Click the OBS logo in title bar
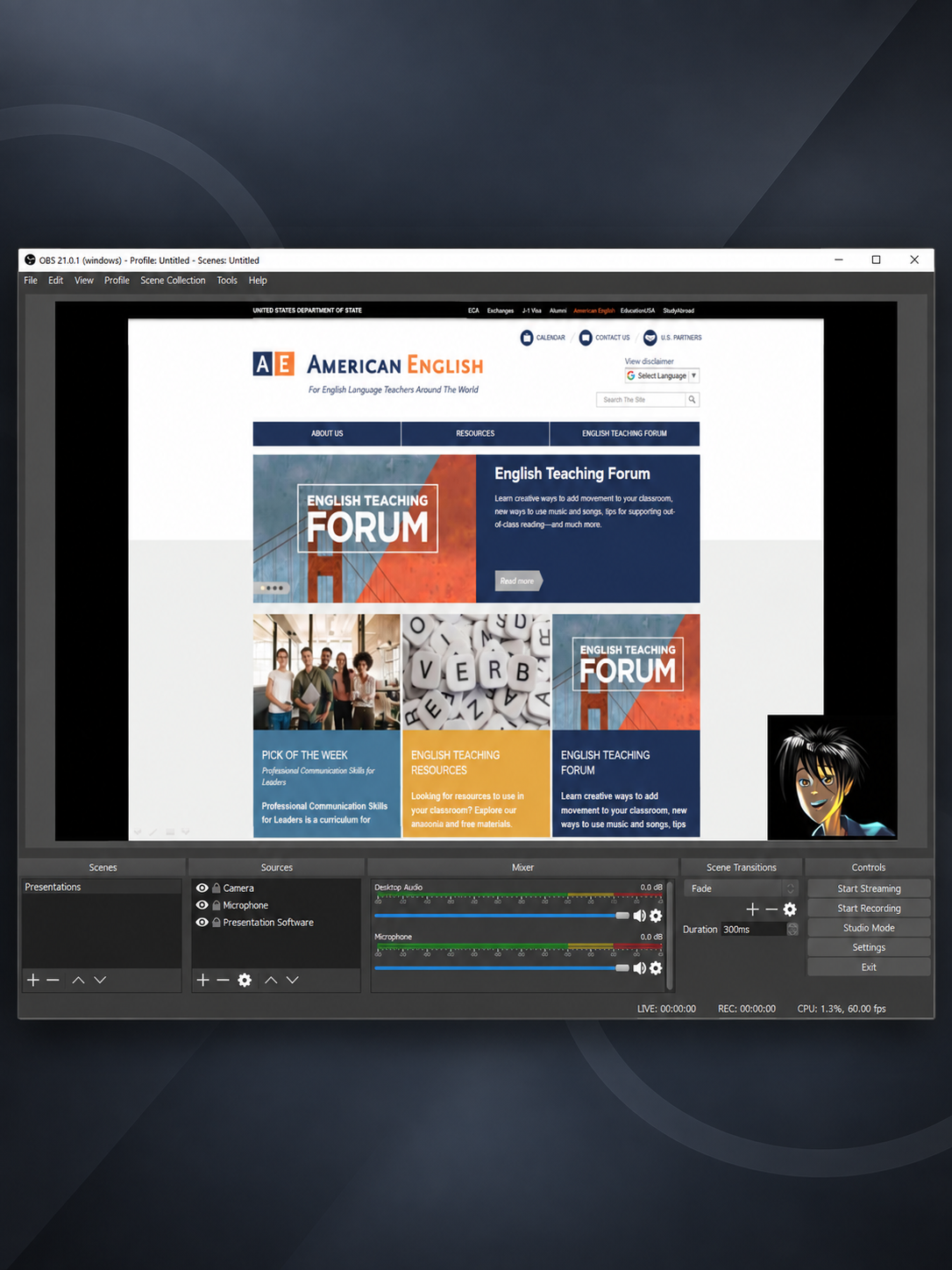The height and width of the screenshot is (1270, 952). click(30, 260)
